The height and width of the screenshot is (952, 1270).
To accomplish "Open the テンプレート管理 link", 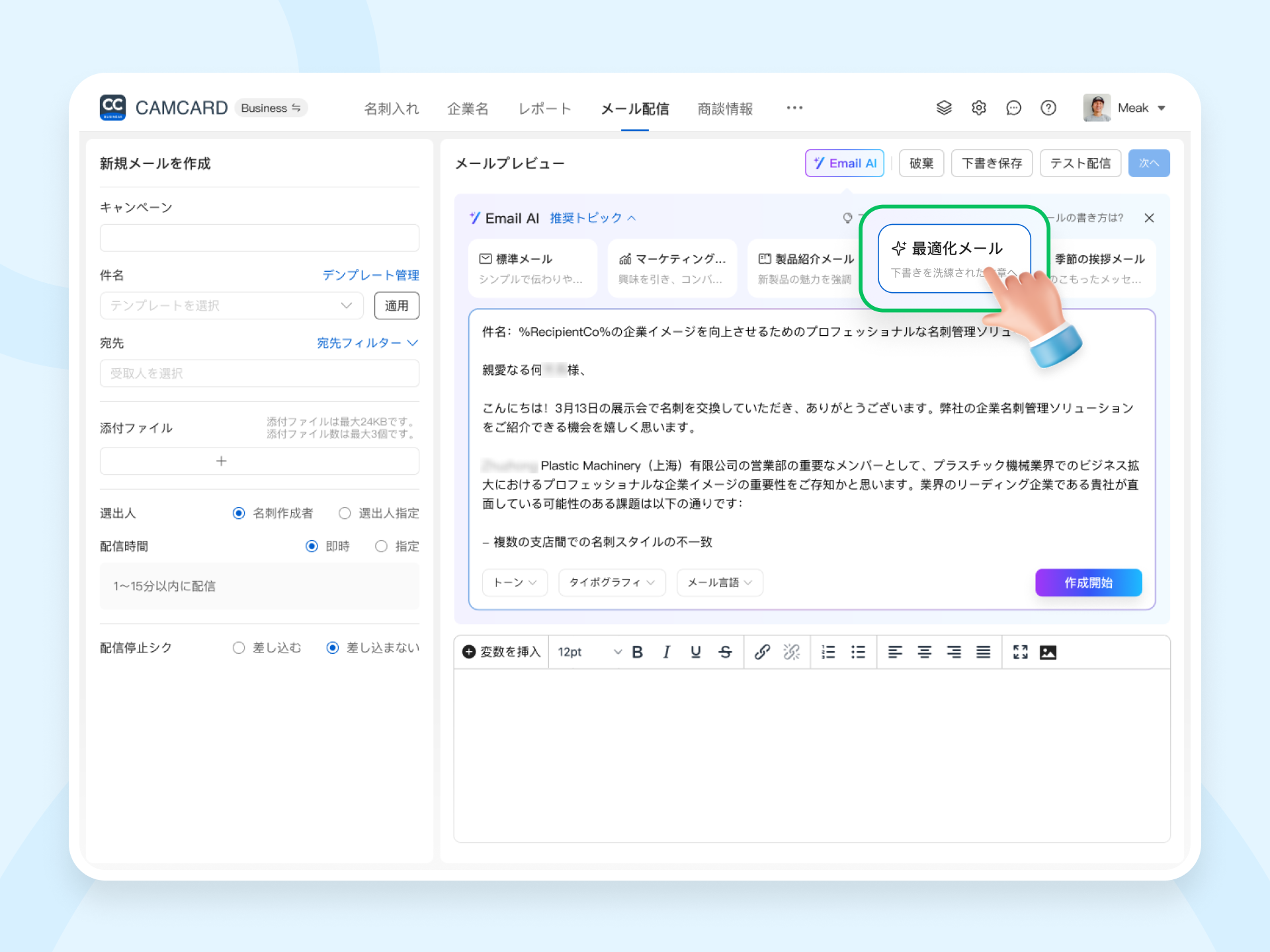I will [370, 275].
